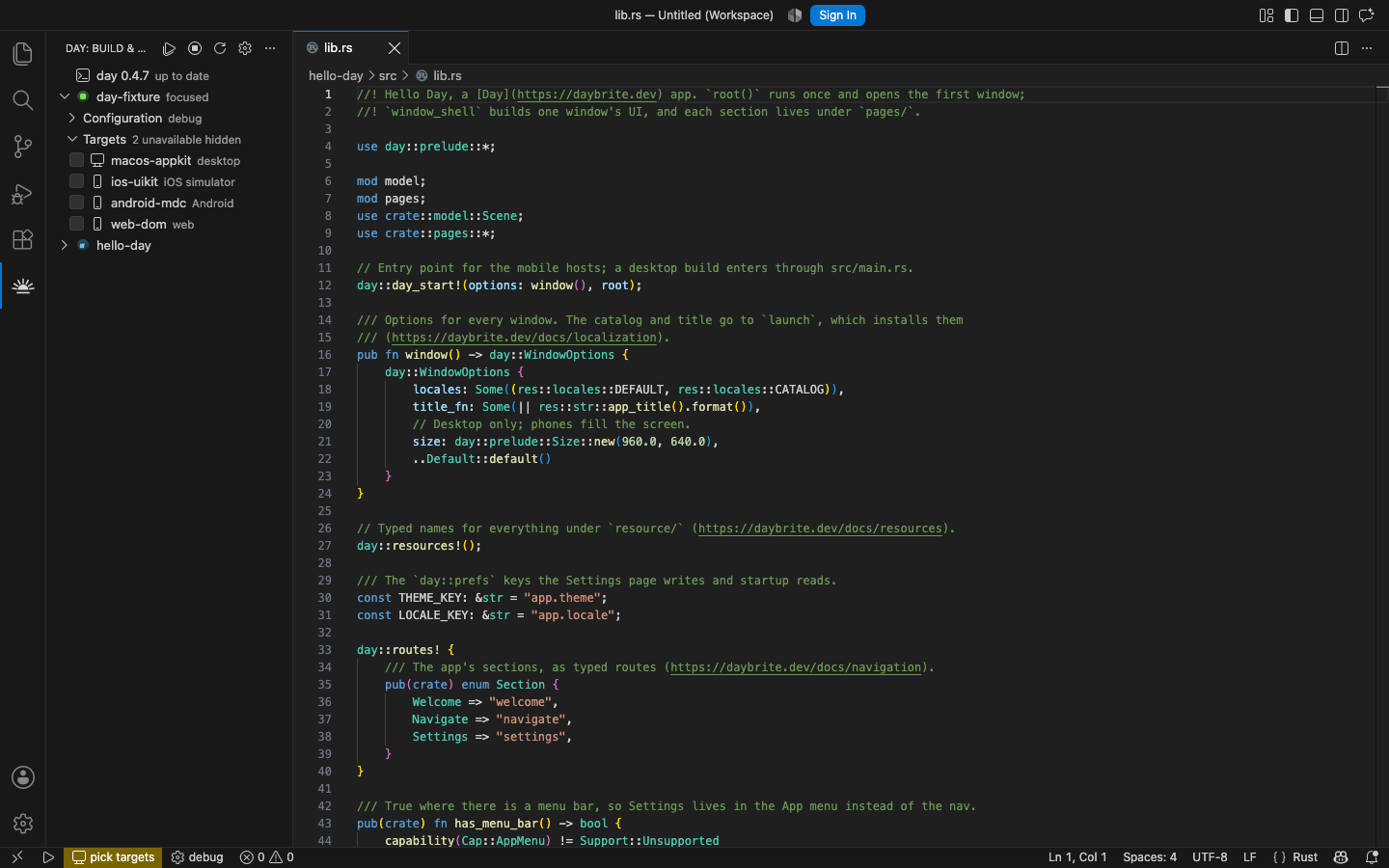Toggle the bottom panel

1317,15
